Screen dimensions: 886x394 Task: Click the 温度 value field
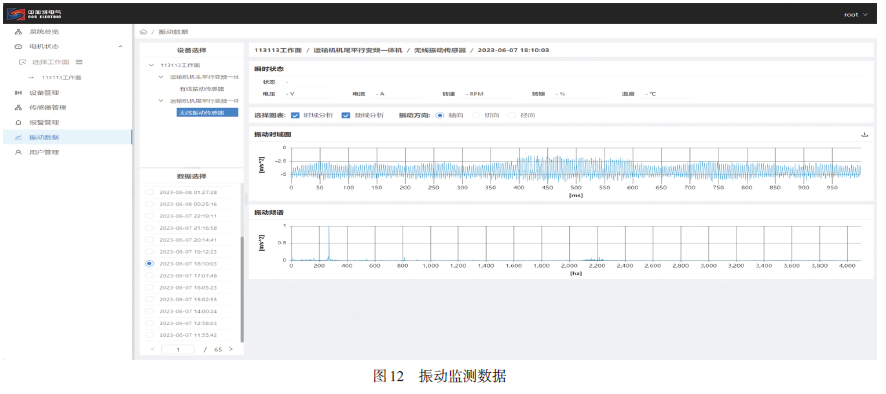click(668, 94)
